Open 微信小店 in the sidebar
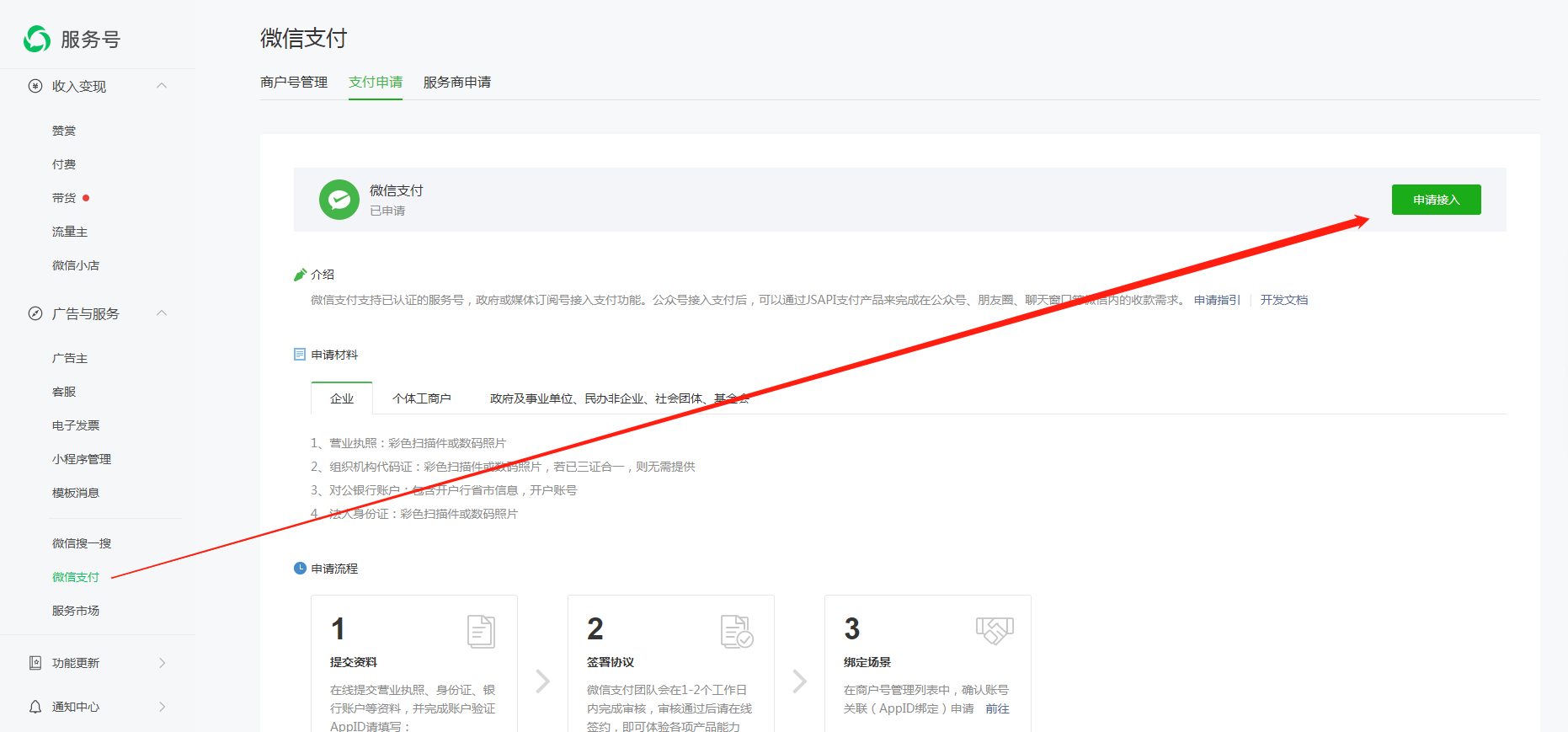Screen dimensions: 1568x732 pyautogui.click(x=76, y=265)
